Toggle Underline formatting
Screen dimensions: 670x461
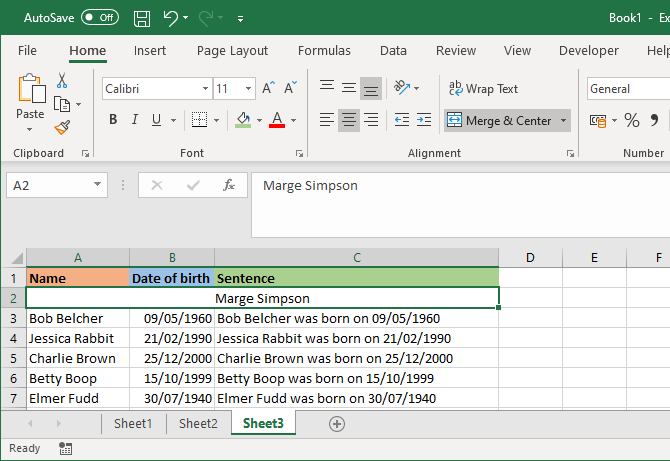click(x=156, y=120)
